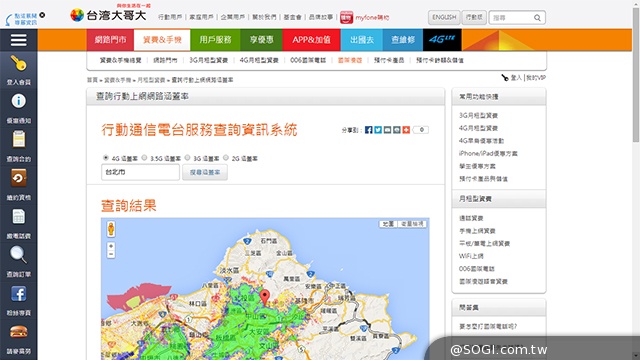The height and width of the screenshot is (360, 640).
Task: Click the orange plus share icon
Action: [406, 130]
